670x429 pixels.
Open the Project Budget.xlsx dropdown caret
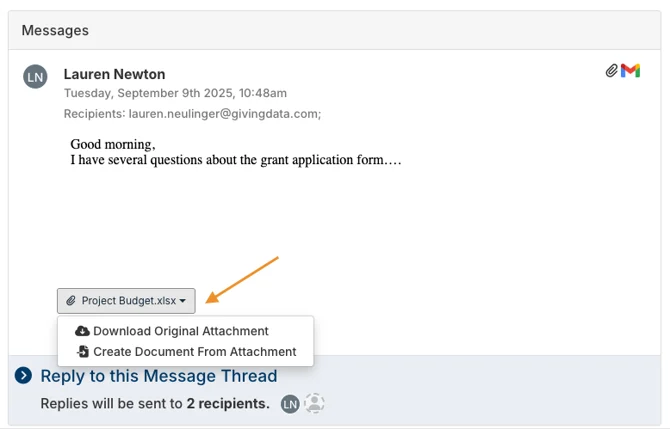(183, 301)
